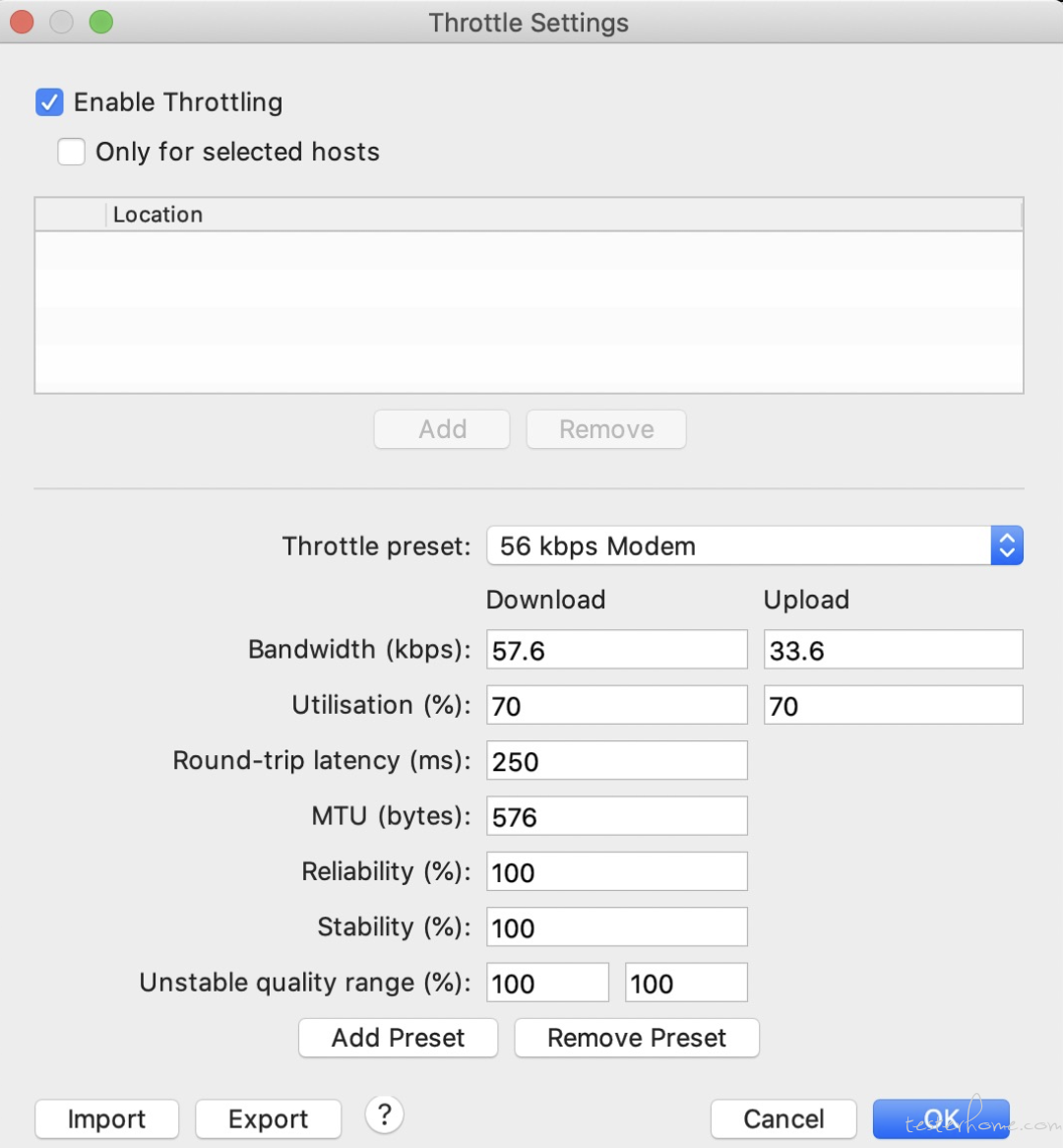Click the 56 kbps Modem preset field
The image size is (1063, 1148).
pyautogui.click(x=738, y=545)
